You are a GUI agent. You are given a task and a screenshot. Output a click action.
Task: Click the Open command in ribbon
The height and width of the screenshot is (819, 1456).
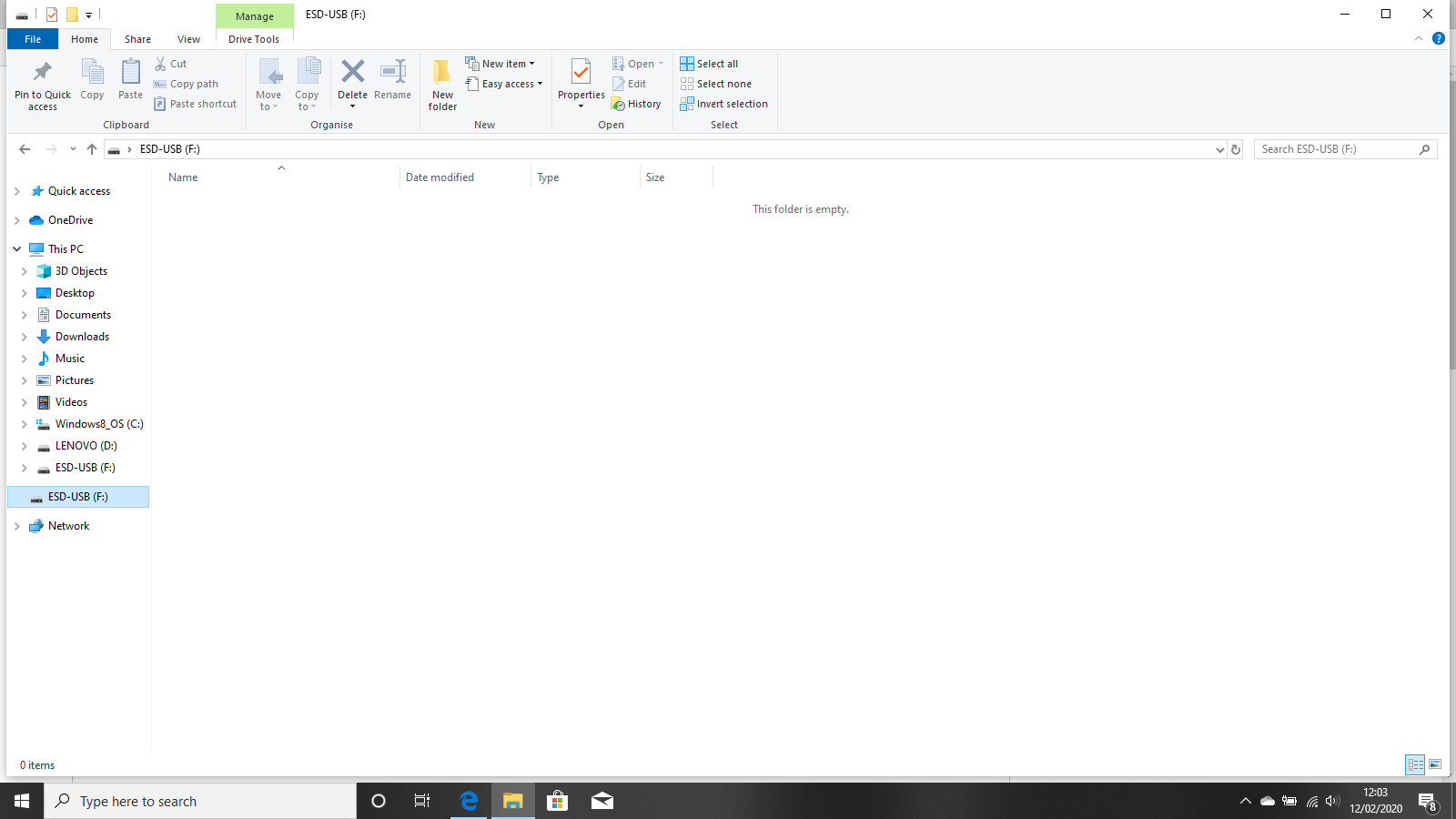[x=638, y=64]
